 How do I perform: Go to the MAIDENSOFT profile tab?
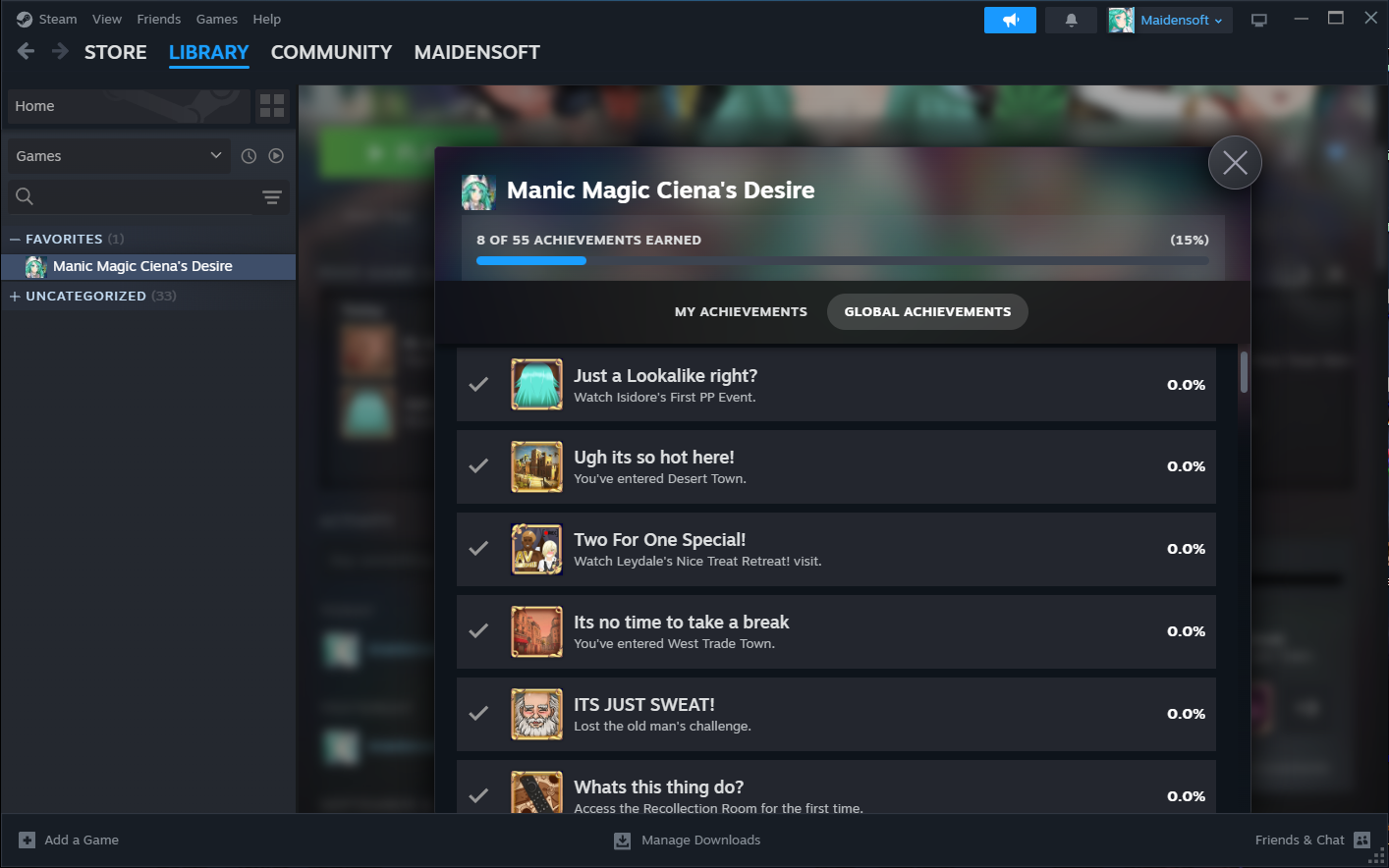click(x=477, y=53)
